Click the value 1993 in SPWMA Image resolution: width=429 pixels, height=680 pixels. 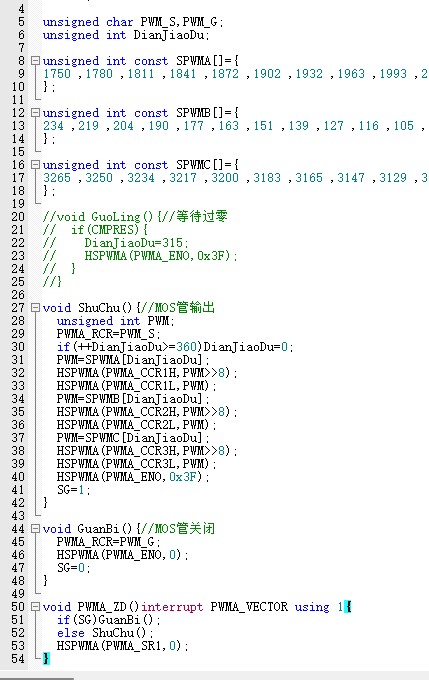point(393,74)
